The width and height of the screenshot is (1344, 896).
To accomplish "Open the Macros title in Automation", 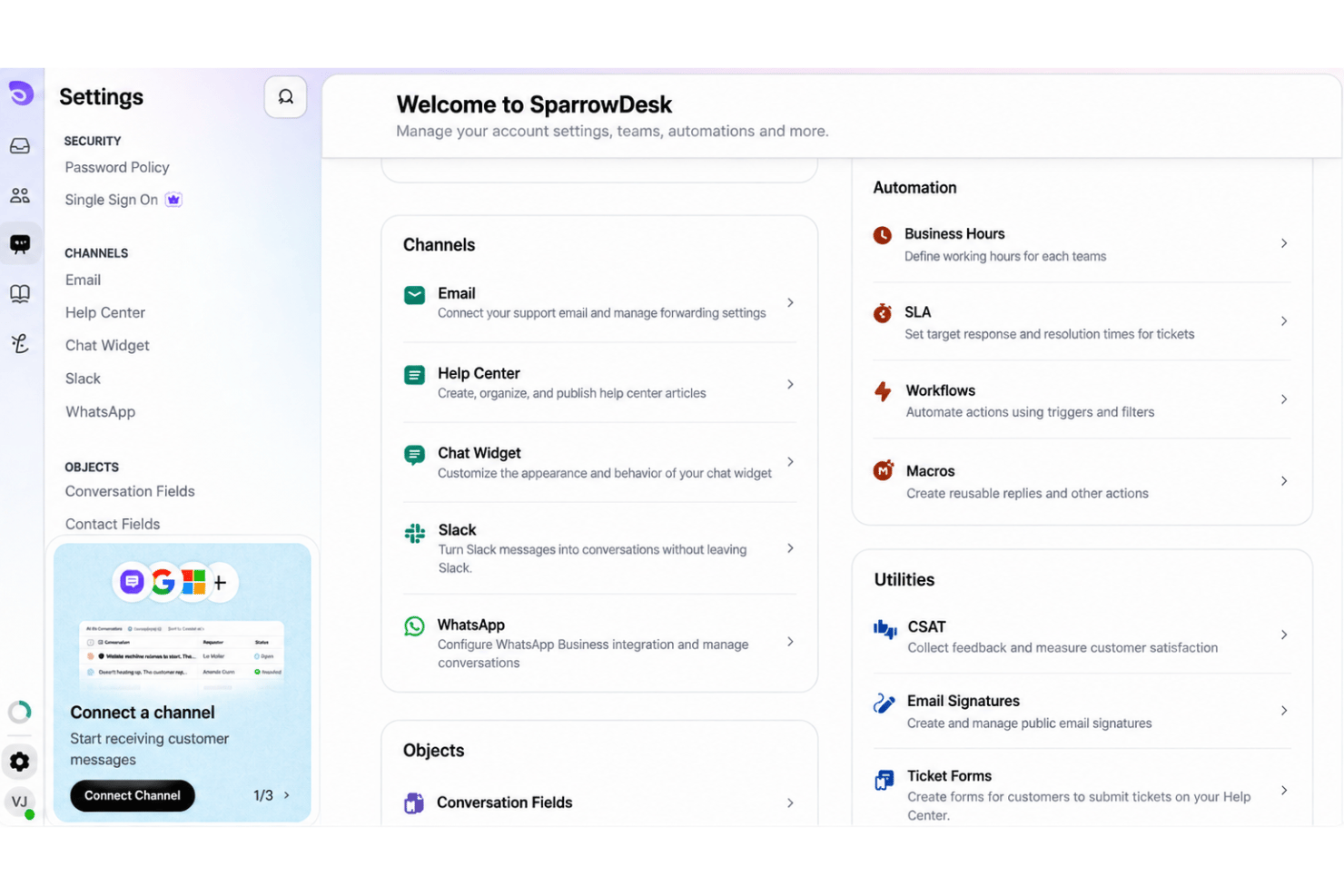I will pos(931,471).
